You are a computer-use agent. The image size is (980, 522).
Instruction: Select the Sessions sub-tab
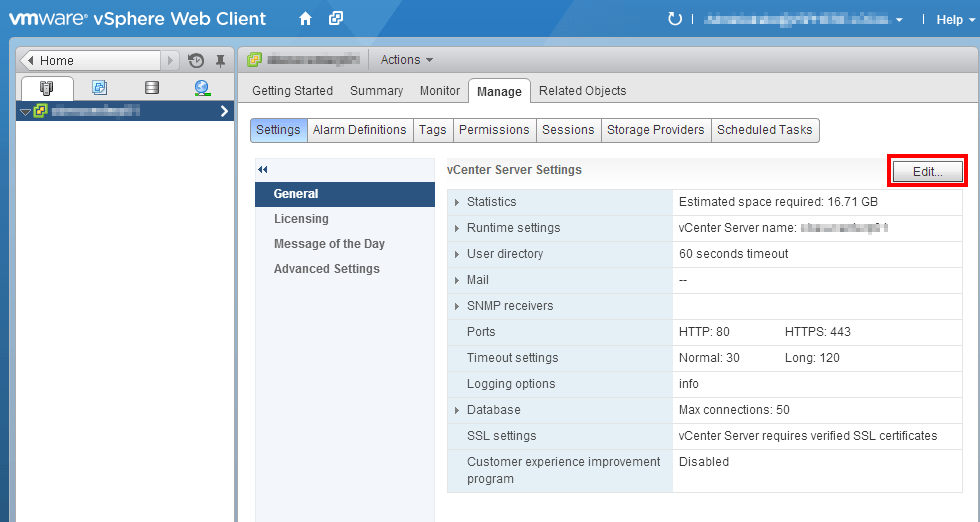click(x=568, y=130)
